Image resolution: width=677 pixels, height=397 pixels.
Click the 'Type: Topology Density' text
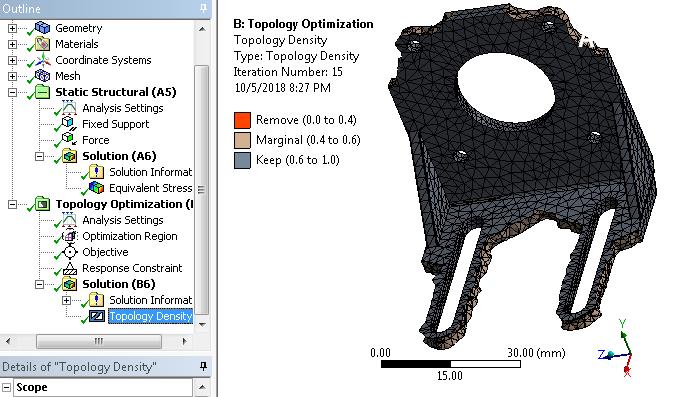[296, 56]
